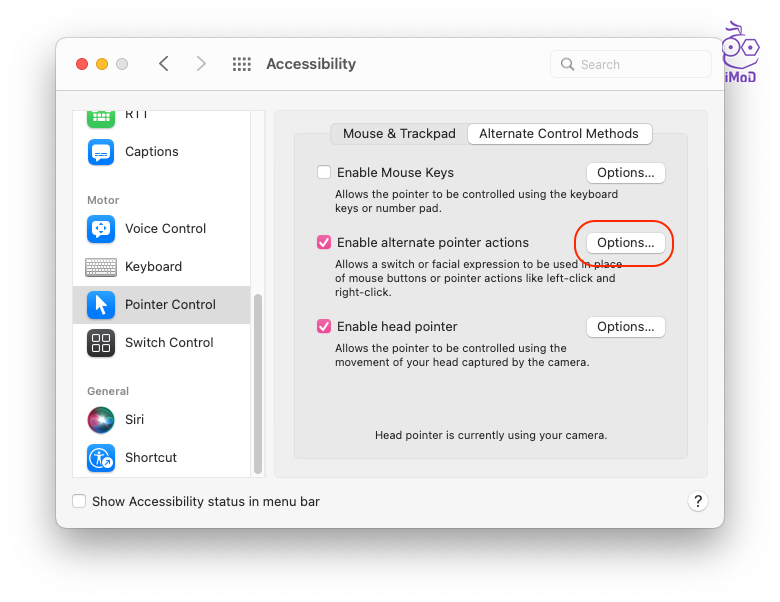This screenshot has height=602, width=780.
Task: Uncheck Enable head pointer
Action: (x=324, y=326)
